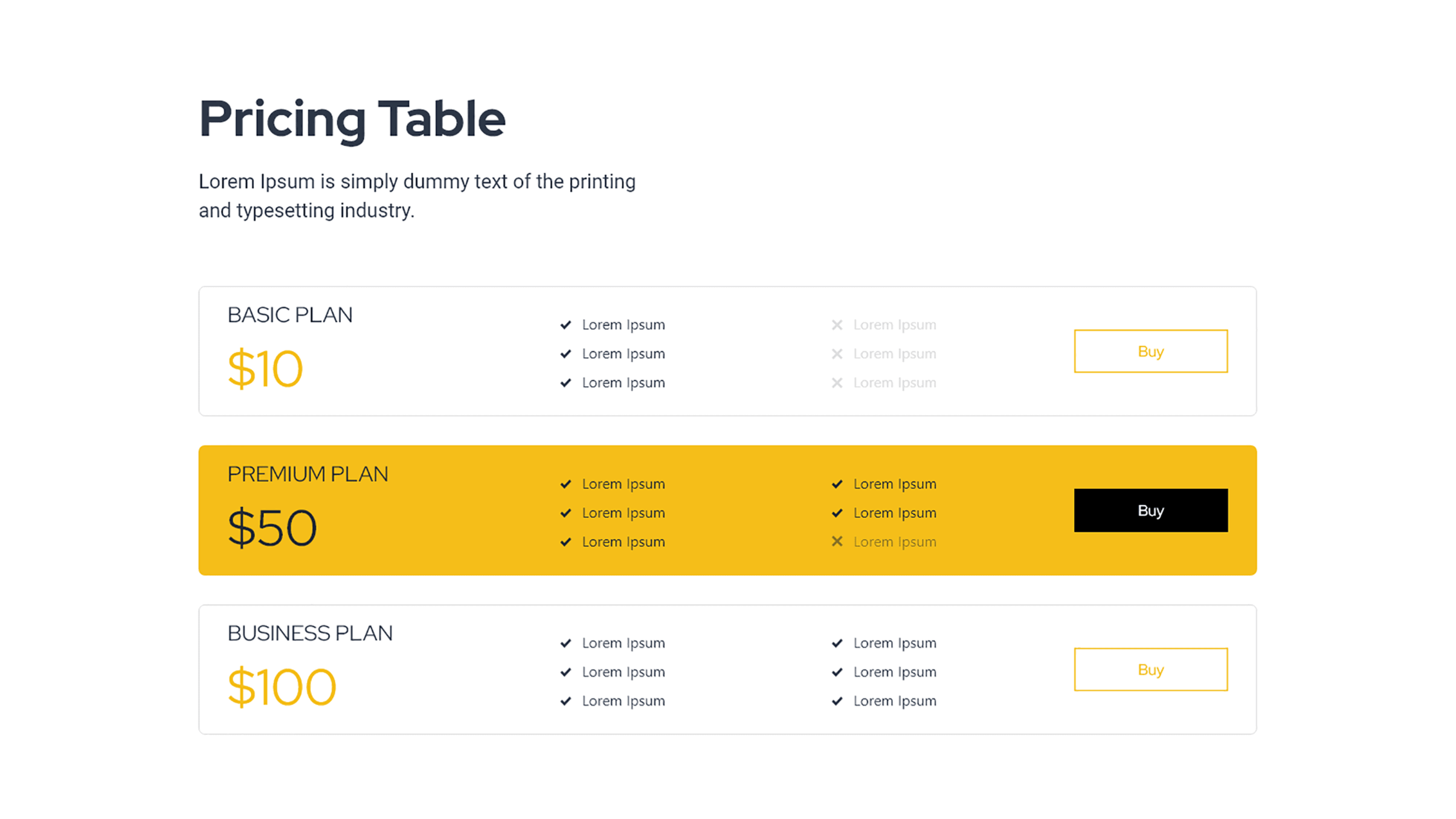Click top checkmark in Premium Plan's right feature column
The width and height of the screenshot is (1456, 819).
[837, 484]
